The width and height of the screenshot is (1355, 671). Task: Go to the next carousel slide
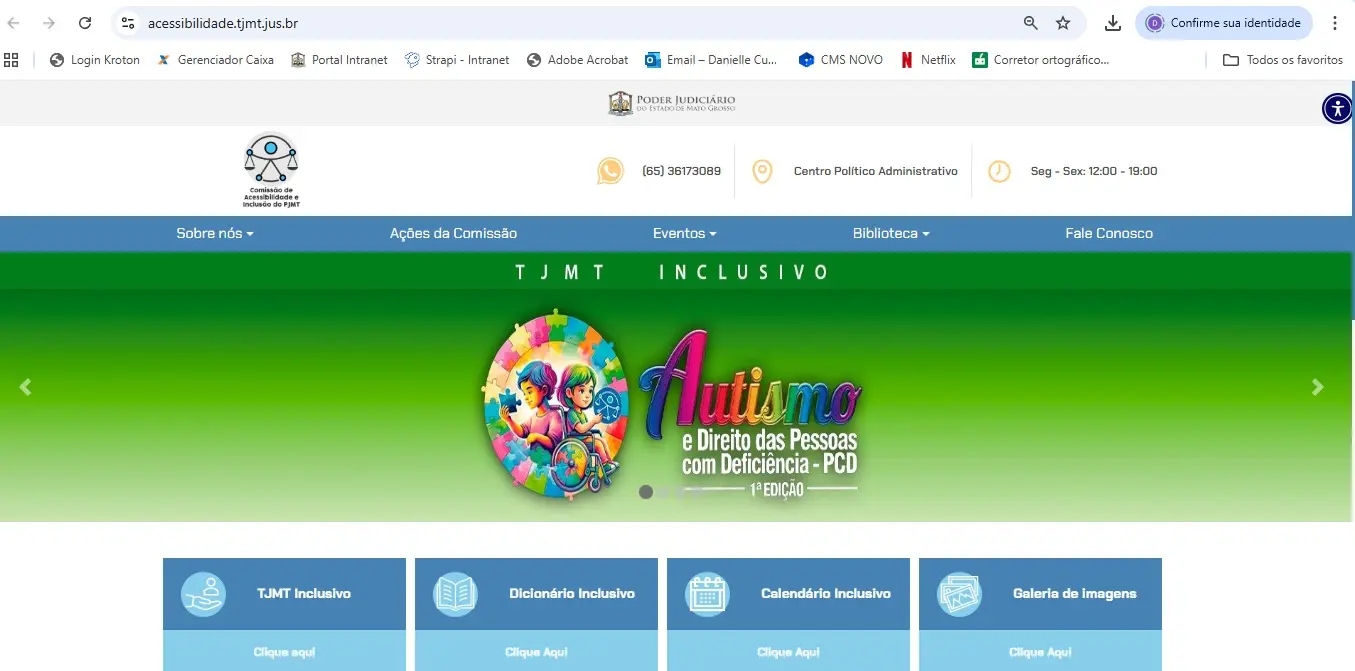(1317, 387)
